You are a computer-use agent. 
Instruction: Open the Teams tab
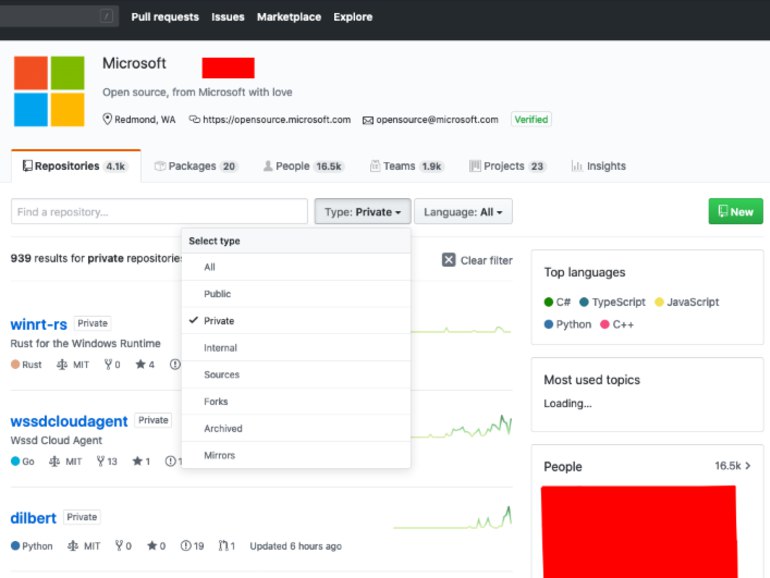[x=407, y=166]
